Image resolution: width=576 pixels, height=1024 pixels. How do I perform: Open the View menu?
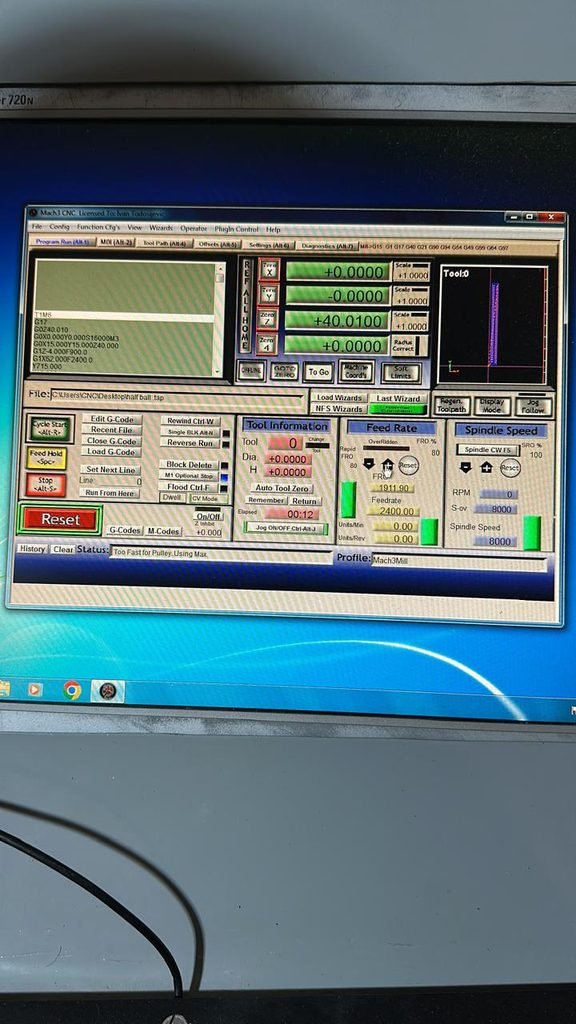[135, 228]
